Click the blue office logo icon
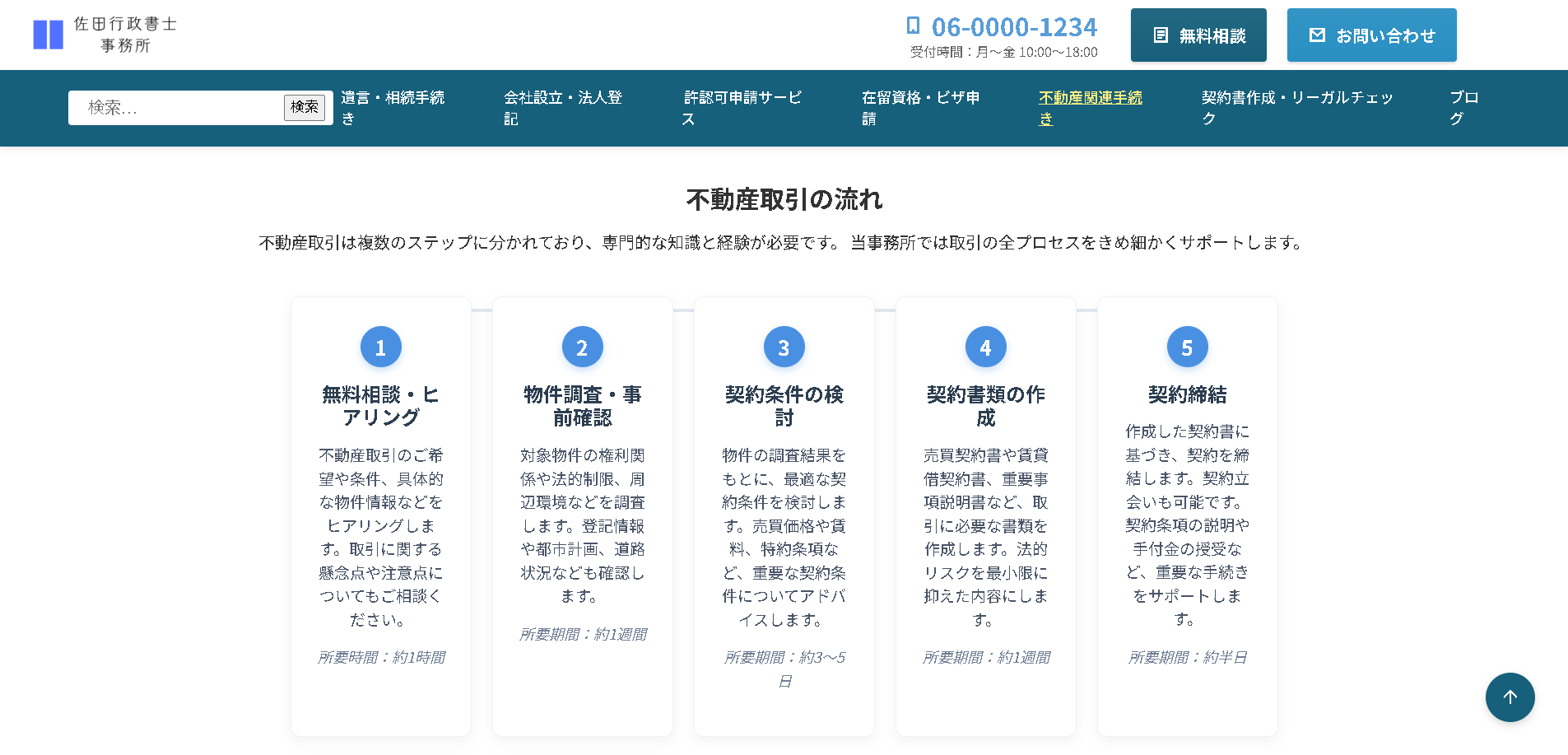Viewport: 1568px width, 755px height. click(48, 35)
